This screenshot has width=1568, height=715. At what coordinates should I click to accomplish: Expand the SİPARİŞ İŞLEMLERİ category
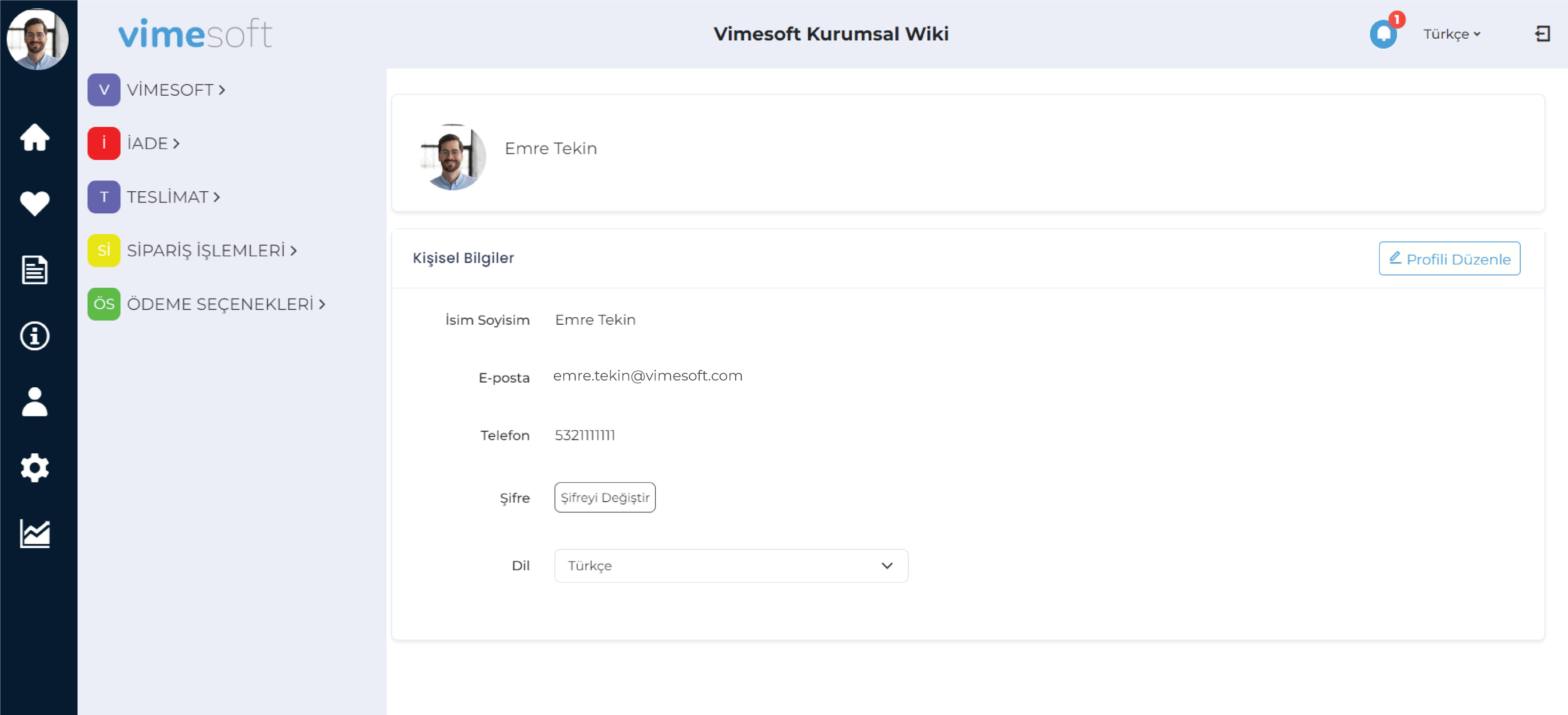(212, 250)
